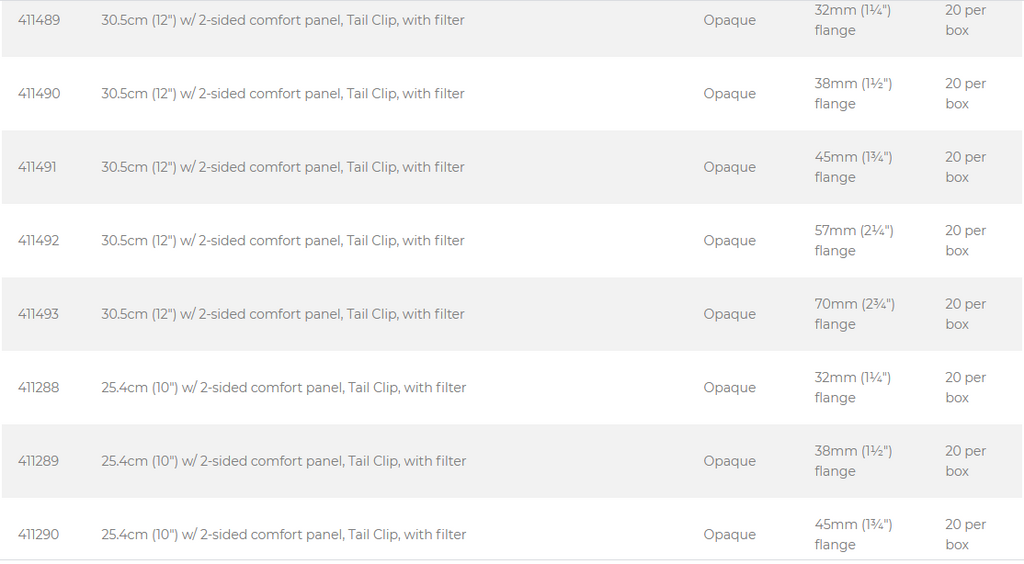The width and height of the screenshot is (1024, 564).
Task: Select product code 411490
Action: click(39, 94)
